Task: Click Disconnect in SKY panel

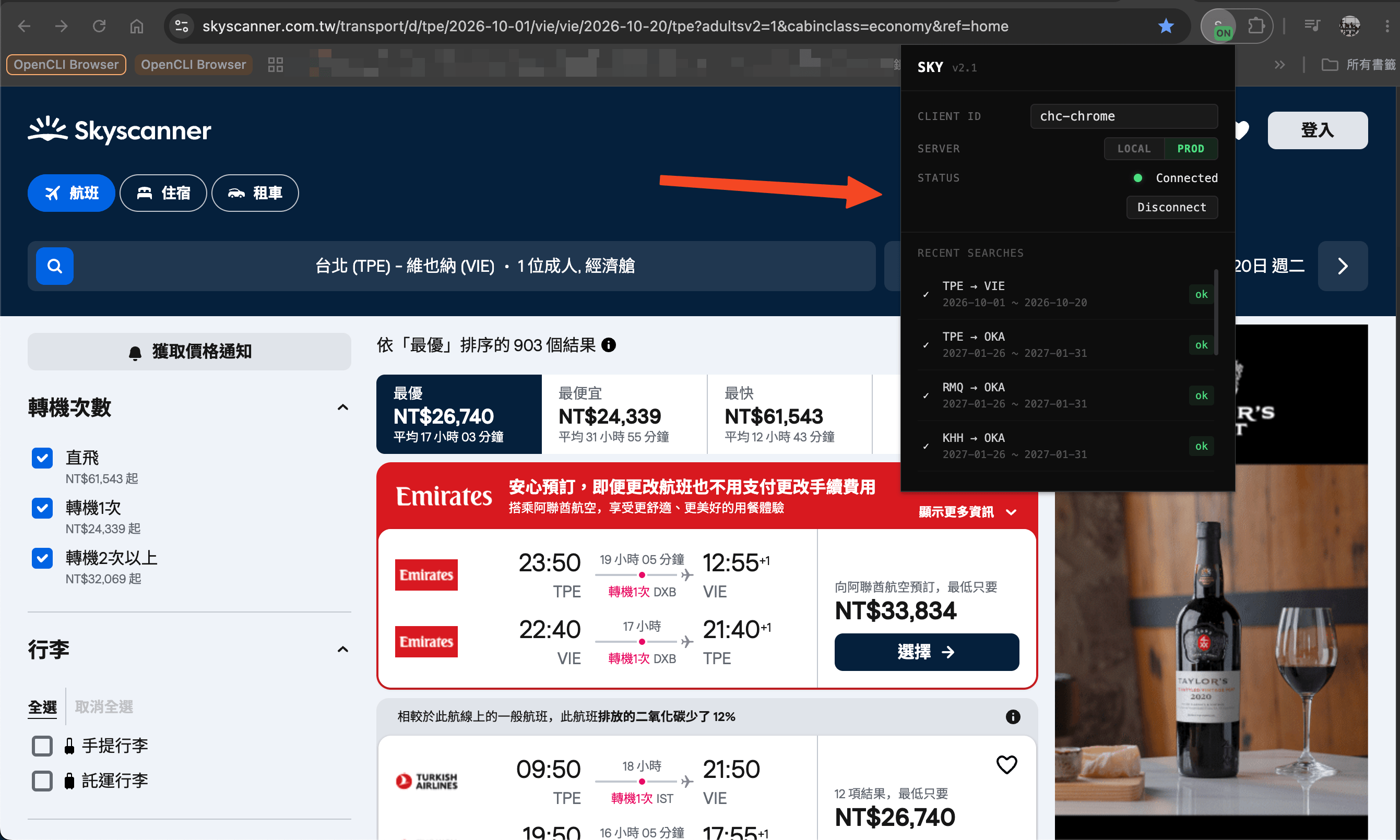Action: pyautogui.click(x=1171, y=207)
